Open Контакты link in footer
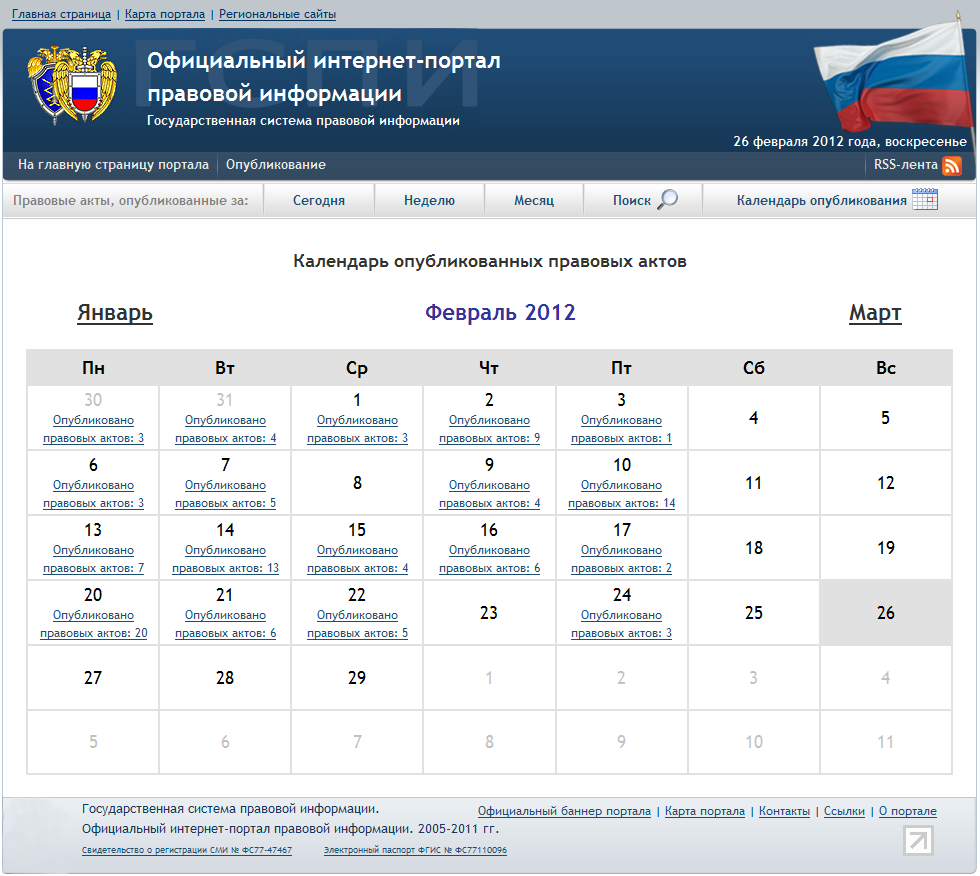 pos(784,812)
